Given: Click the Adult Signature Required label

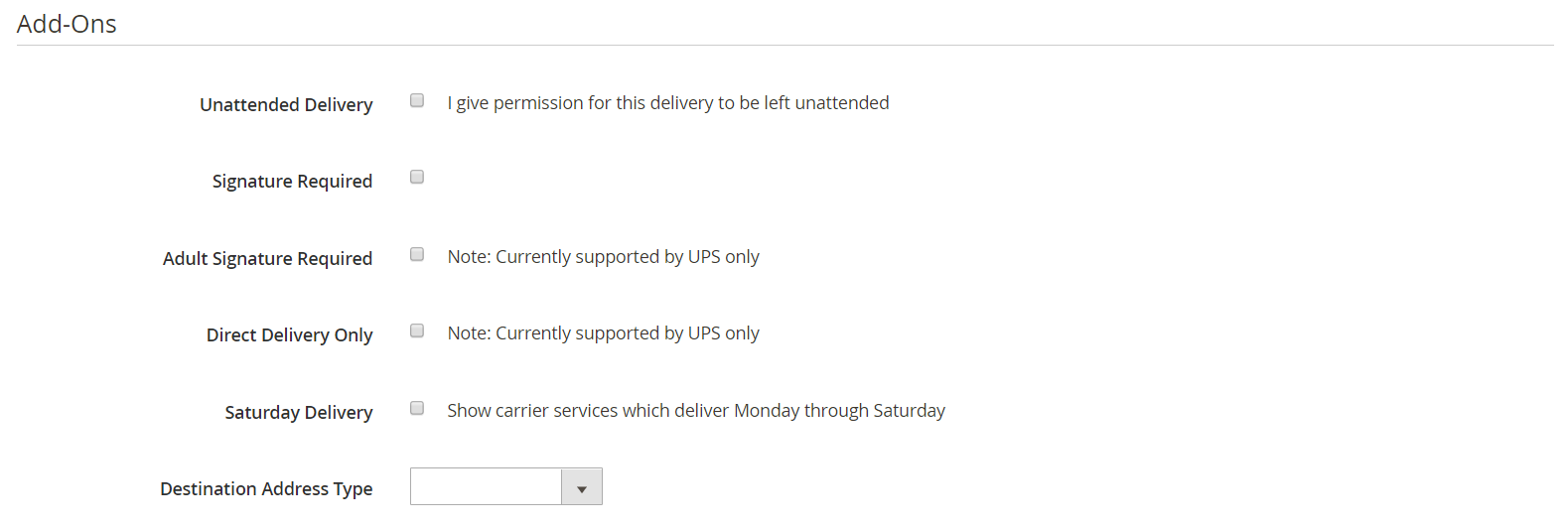Looking at the screenshot, I should tap(267, 259).
